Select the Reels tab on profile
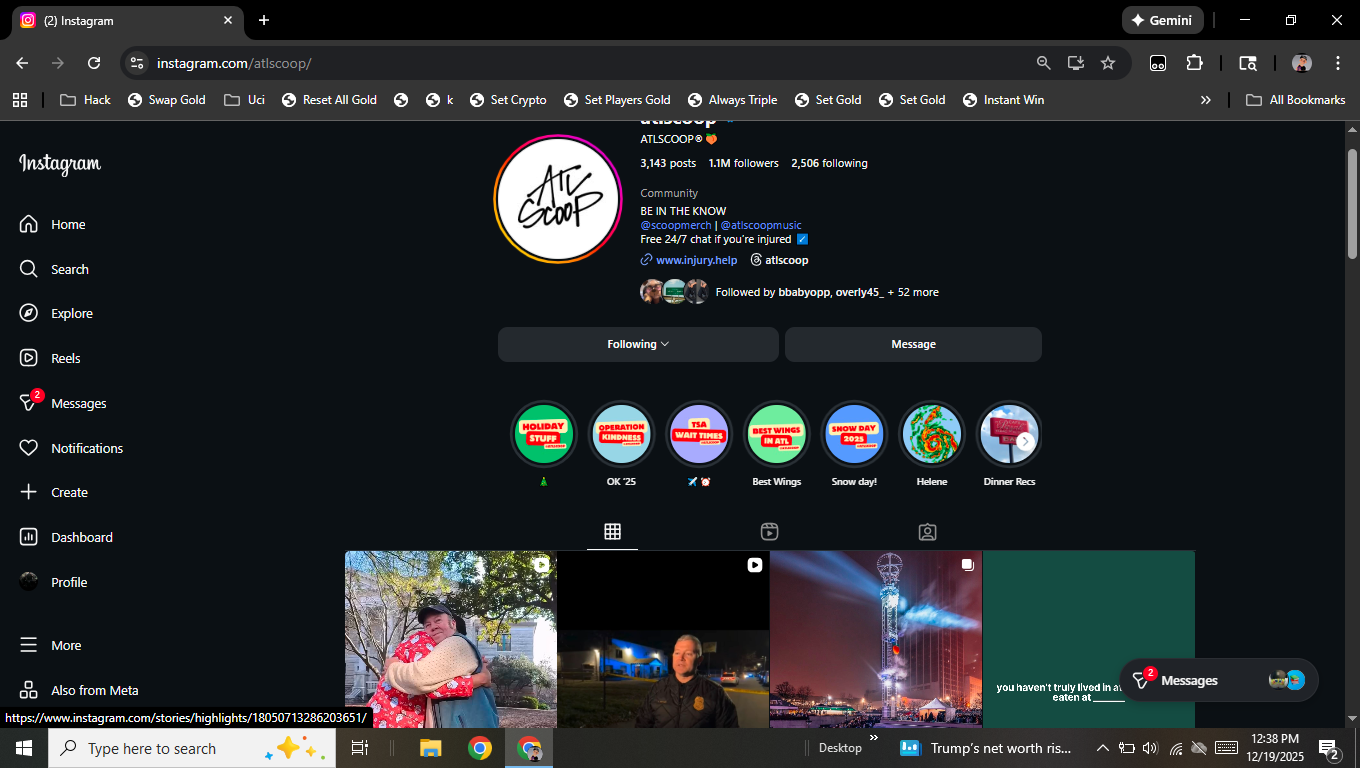Image resolution: width=1360 pixels, height=768 pixels. (x=769, y=532)
